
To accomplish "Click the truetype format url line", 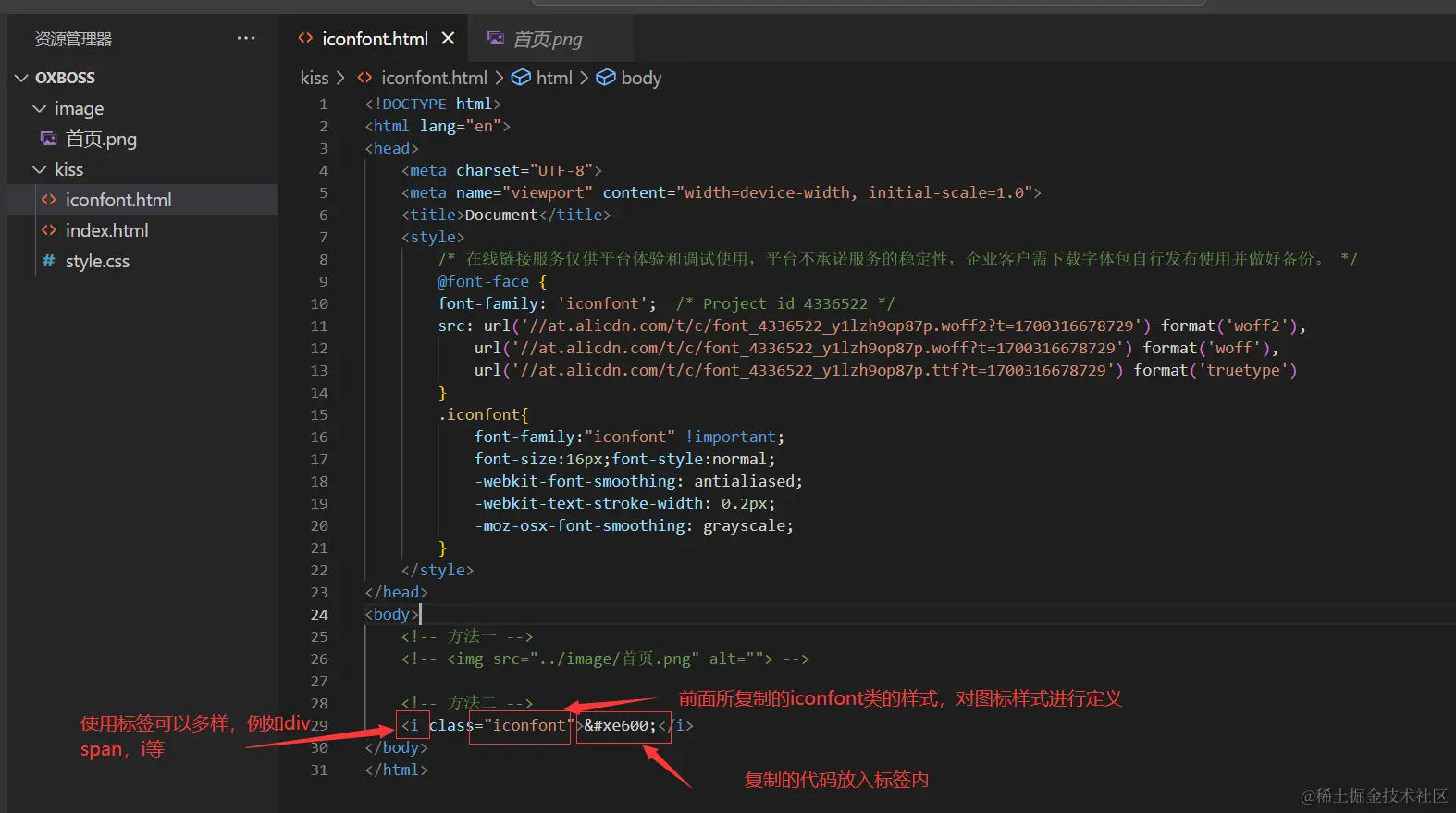I will coord(886,370).
